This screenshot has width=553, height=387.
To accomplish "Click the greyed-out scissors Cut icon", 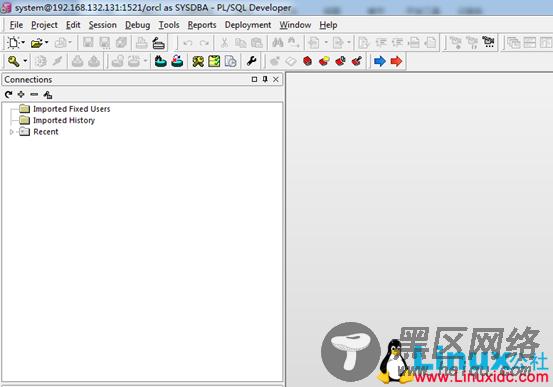I will point(224,43).
